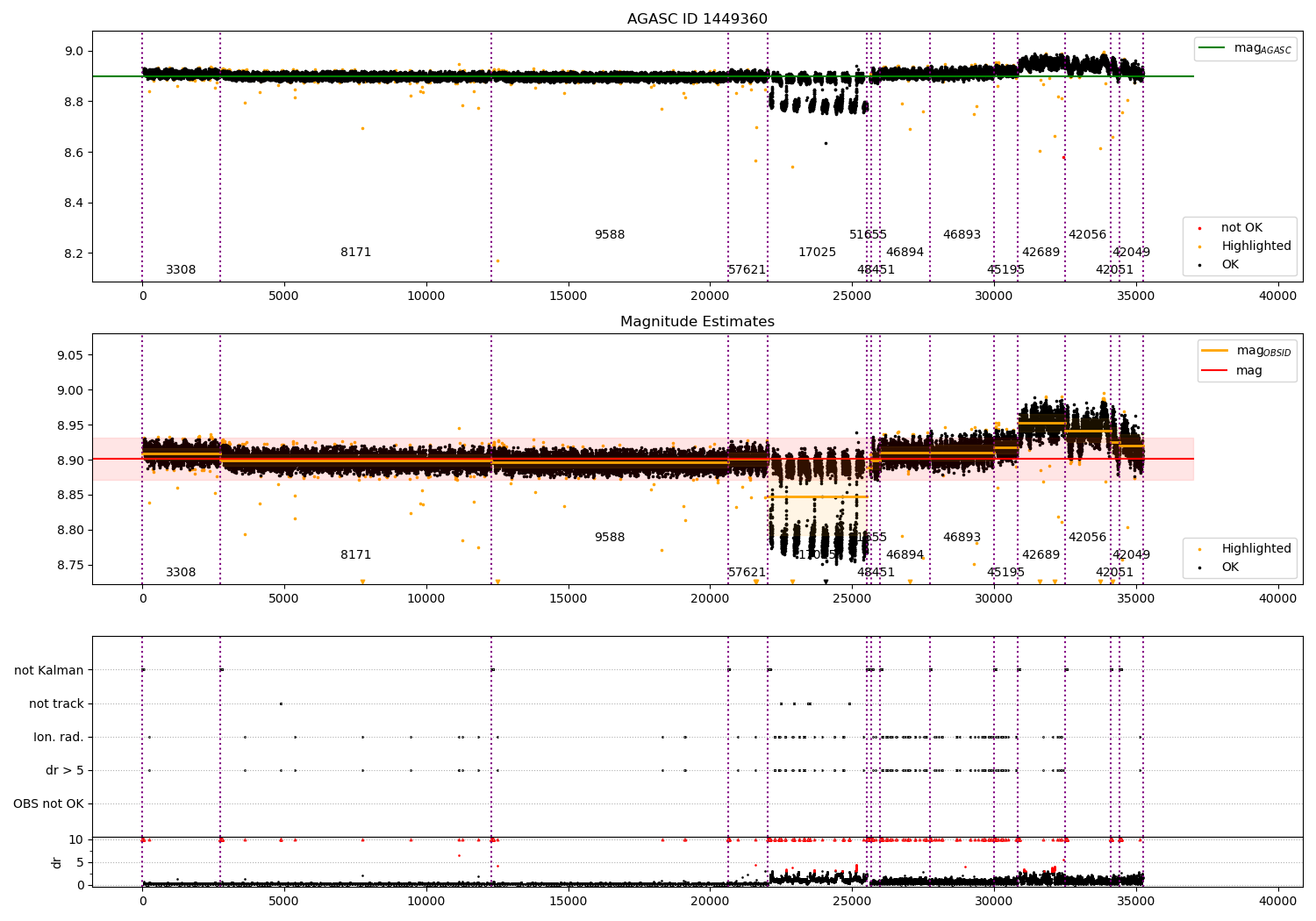Screen dimensions: 1316x921
Task: Click the orange mag OBSID legend line
Action: tap(1214, 351)
